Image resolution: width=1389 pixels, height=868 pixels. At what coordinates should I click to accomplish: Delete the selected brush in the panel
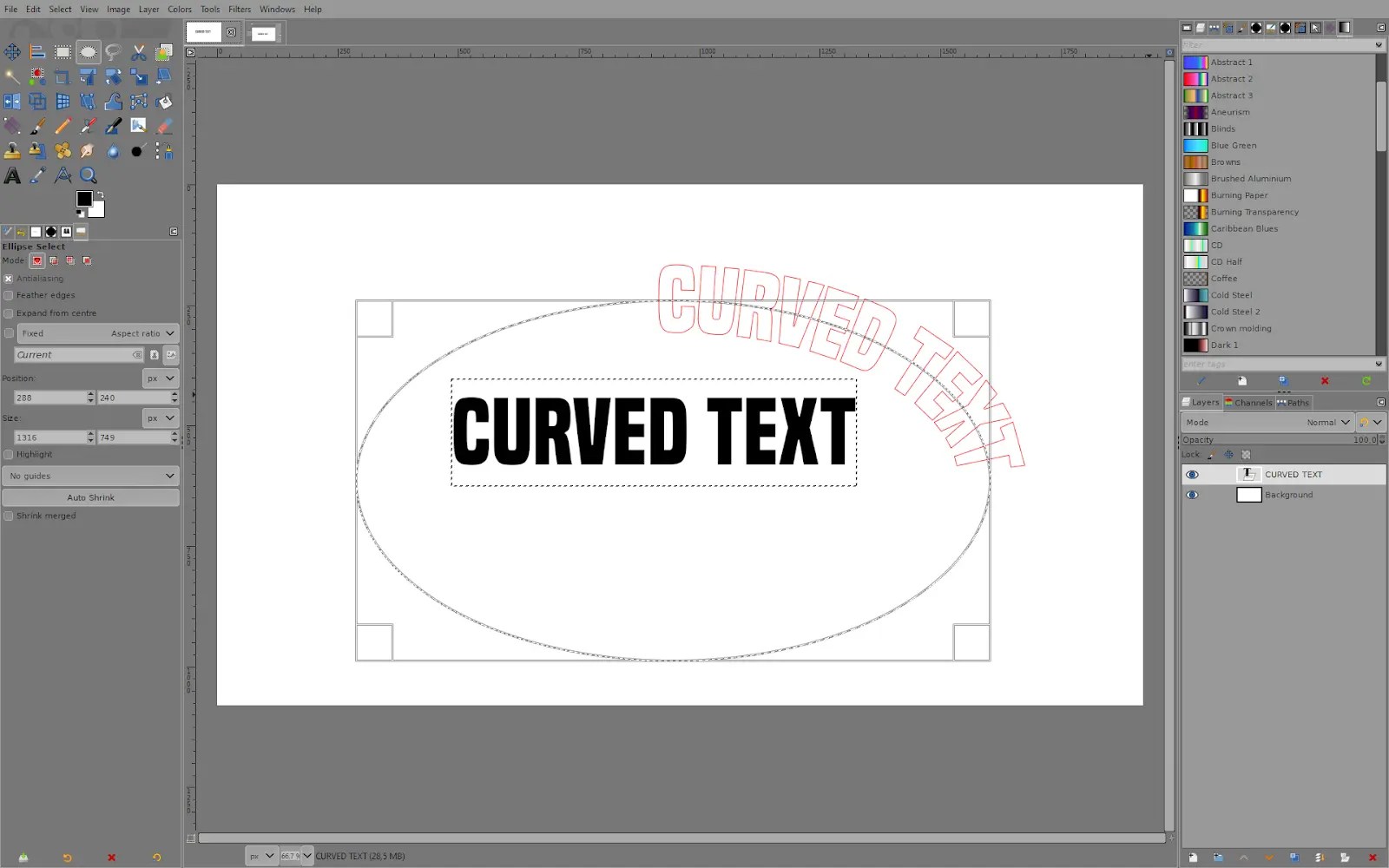[x=1326, y=380]
